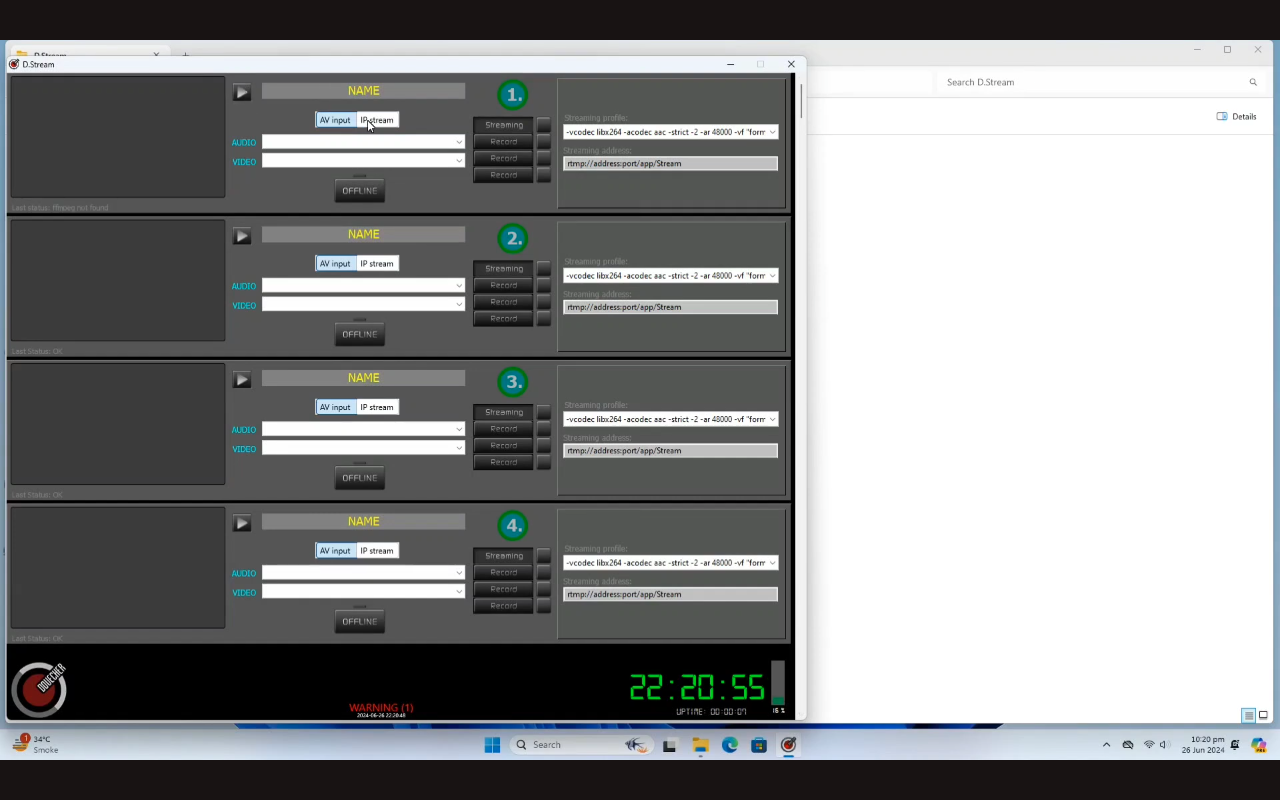Click the D.Stream taskbar icon
The height and width of the screenshot is (800, 1280).
click(788, 745)
